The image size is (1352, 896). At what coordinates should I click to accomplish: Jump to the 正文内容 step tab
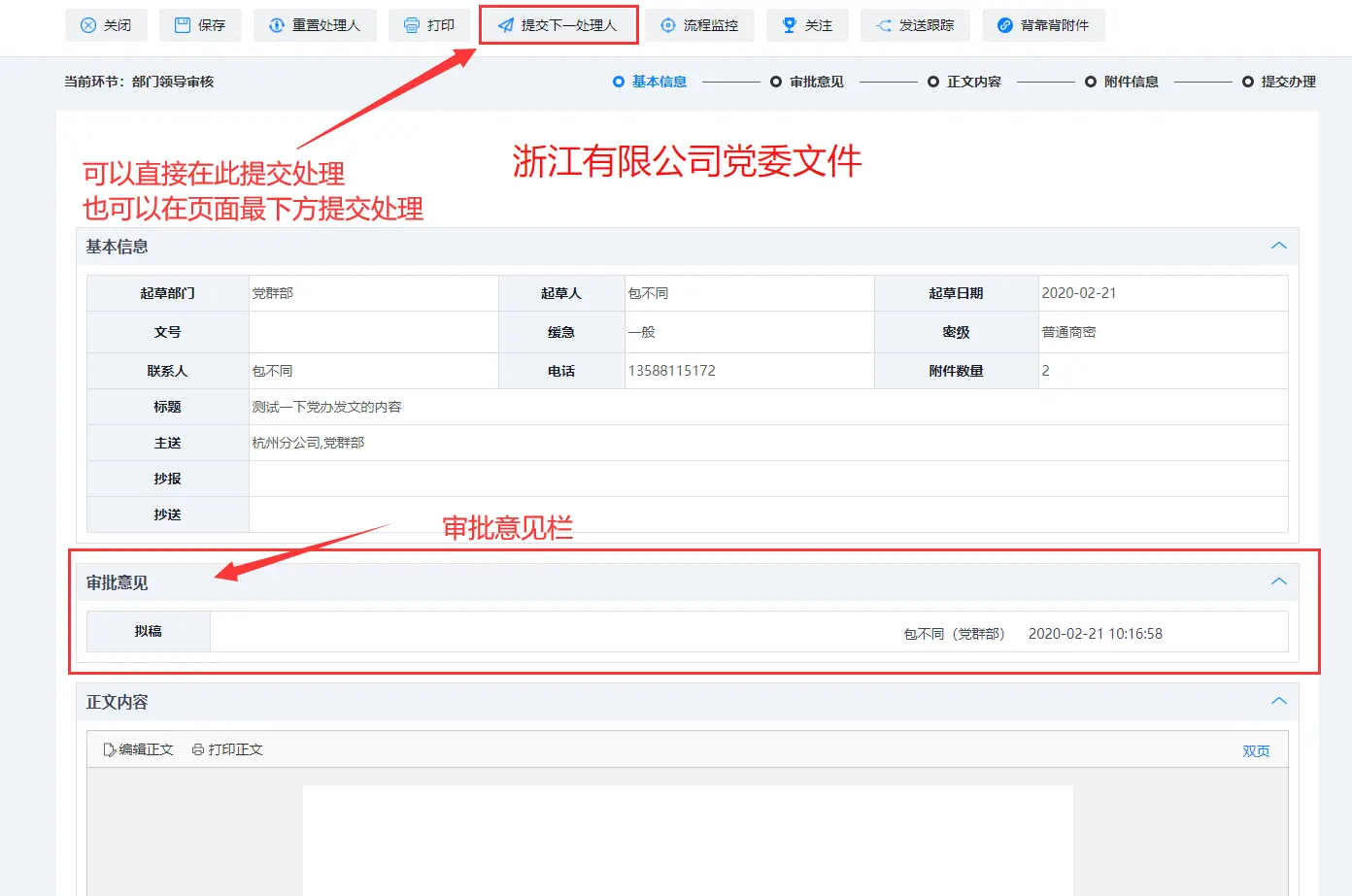[974, 82]
